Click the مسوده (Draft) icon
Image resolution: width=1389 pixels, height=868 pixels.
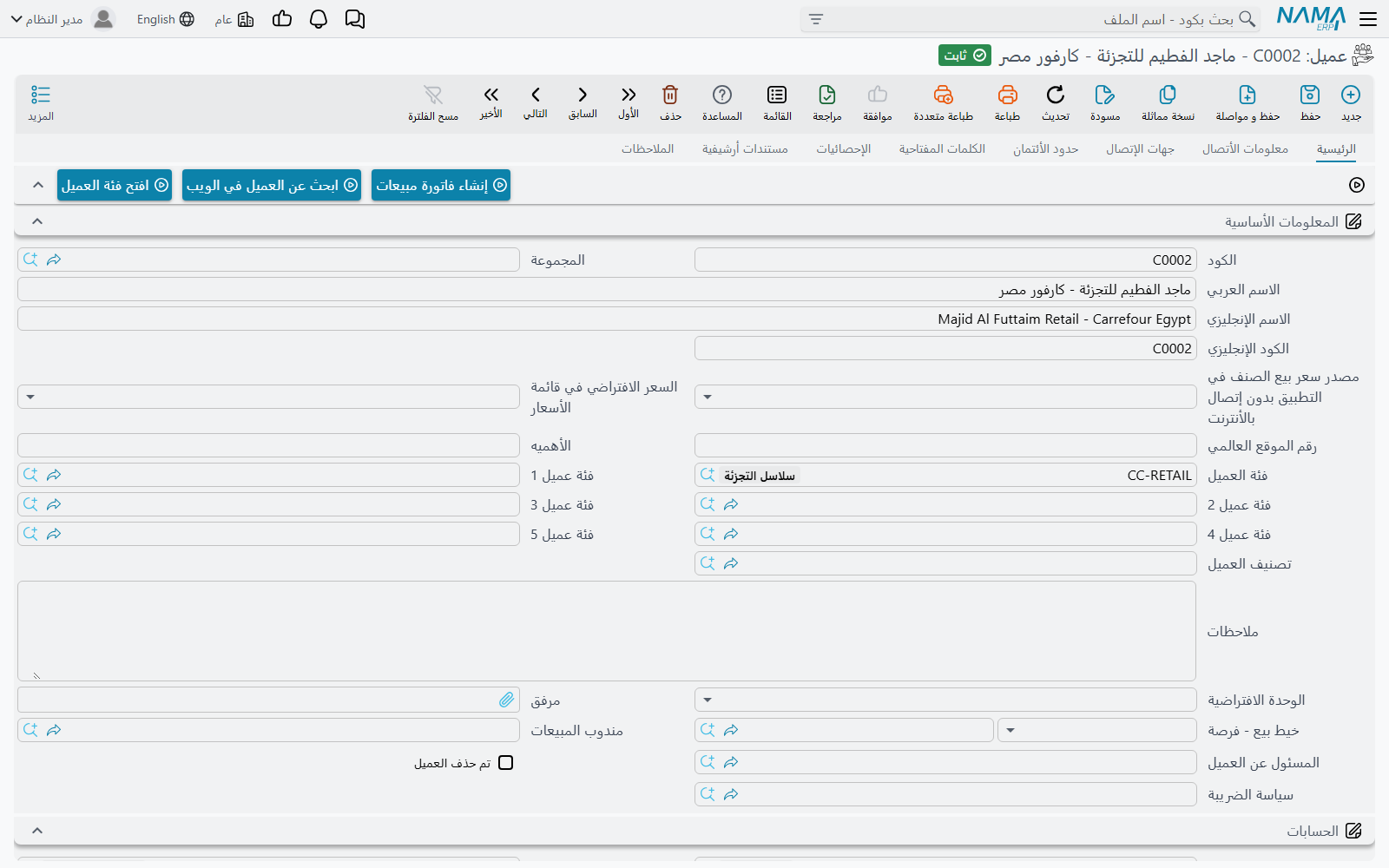[1105, 95]
